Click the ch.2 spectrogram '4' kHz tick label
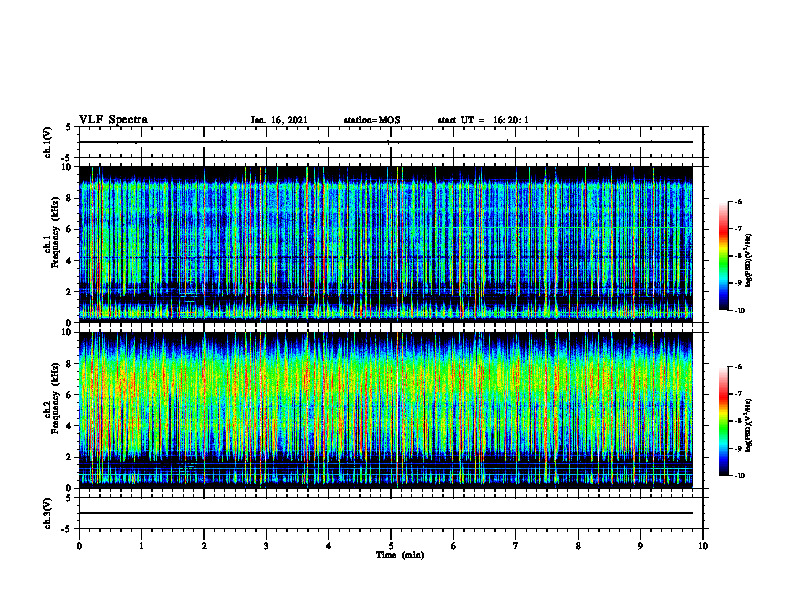Image resolution: width=792 pixels, height=612 pixels. pyautogui.click(x=70, y=426)
